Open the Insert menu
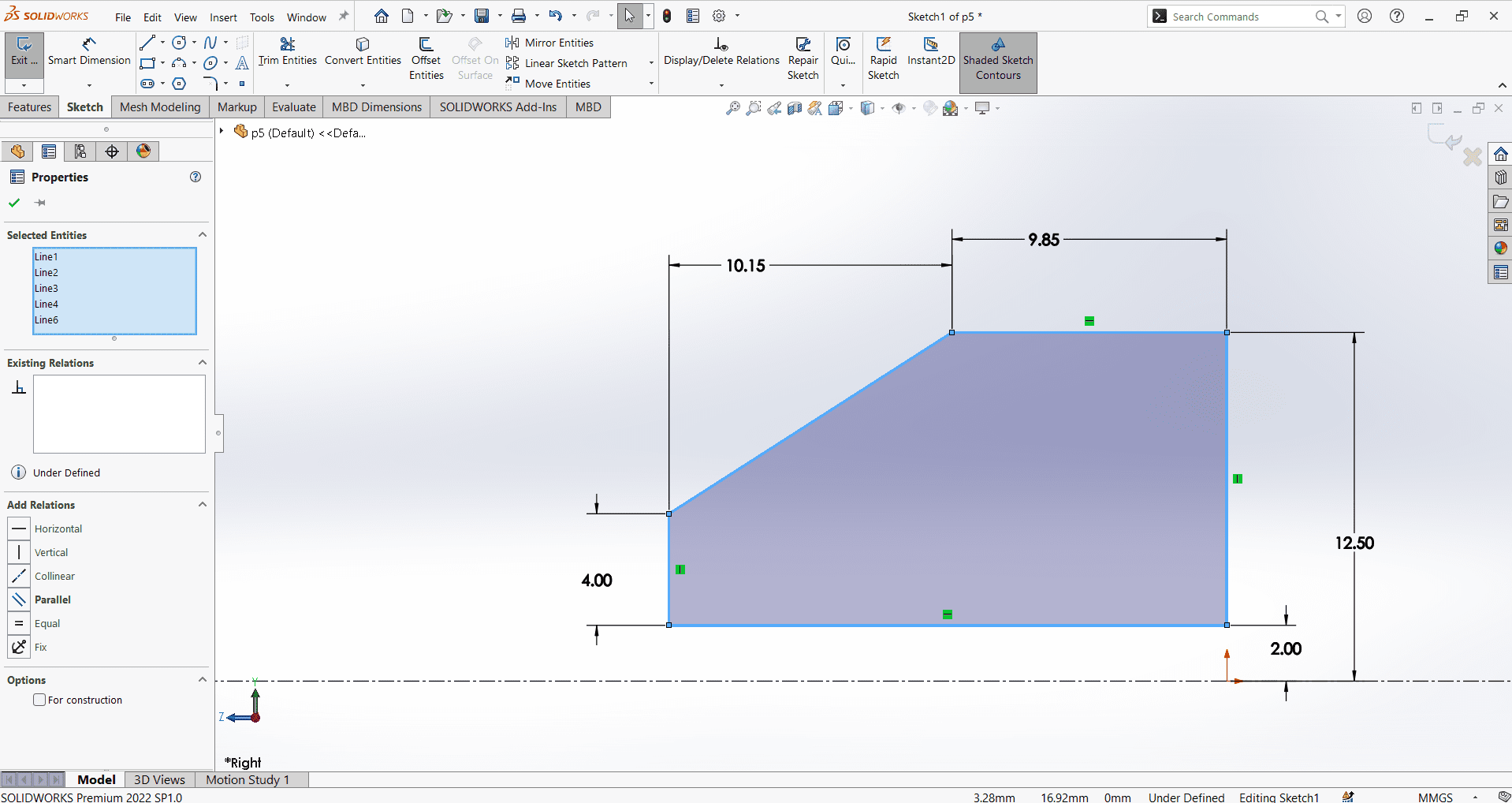 tap(223, 17)
